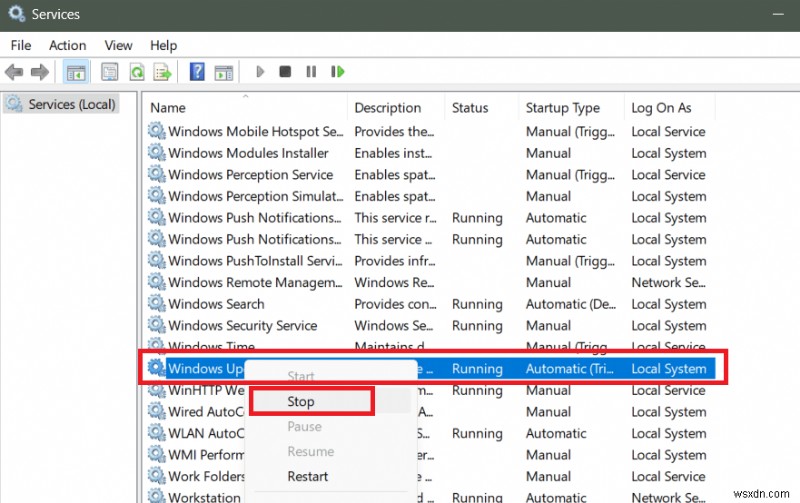
Task: Select Windows Modules Installer service name
Action: (248, 153)
